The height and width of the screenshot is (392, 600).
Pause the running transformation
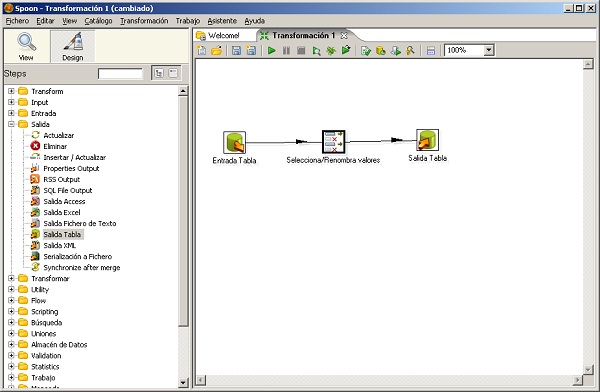[x=286, y=50]
